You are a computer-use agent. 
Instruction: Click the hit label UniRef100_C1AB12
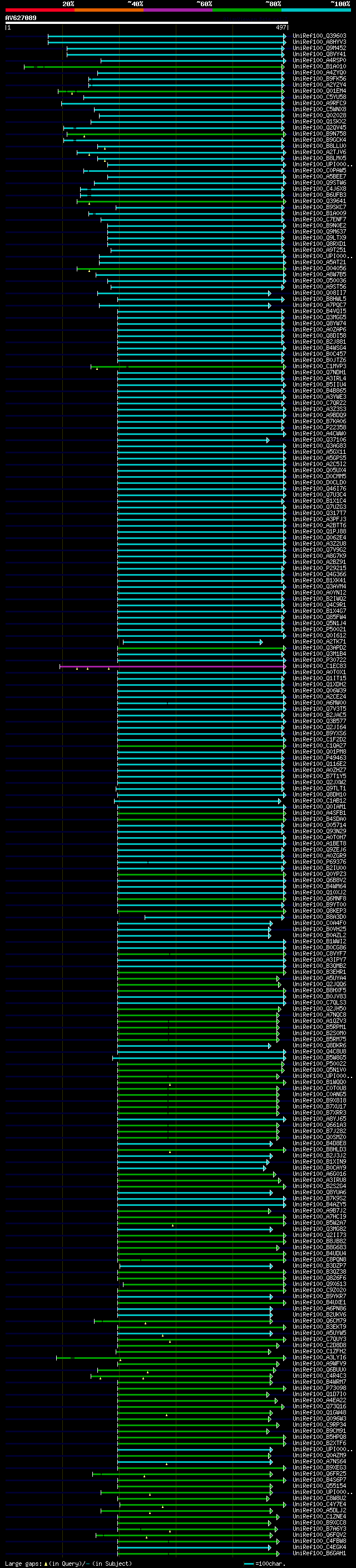pos(319,800)
